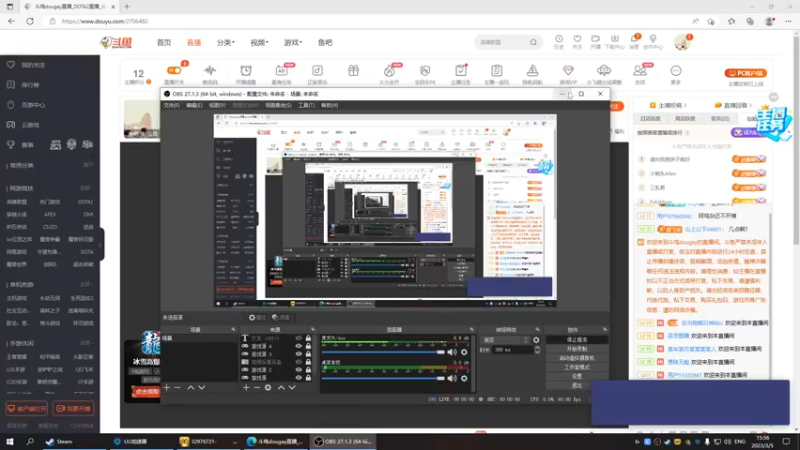
Task: Toggle visibility of 窗口采集 4 source
Action: click(298, 346)
